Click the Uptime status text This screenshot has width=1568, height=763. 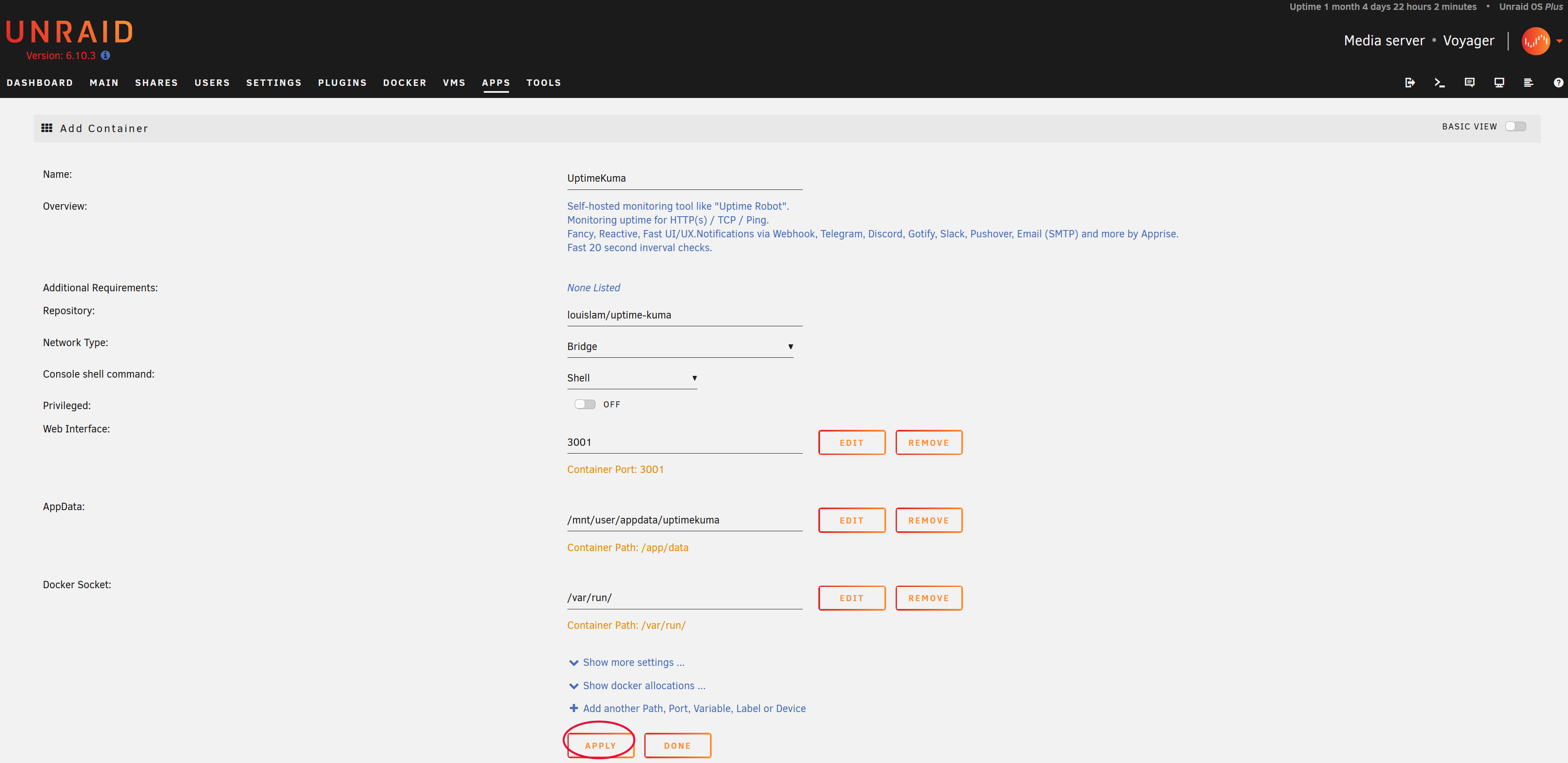click(x=1383, y=7)
